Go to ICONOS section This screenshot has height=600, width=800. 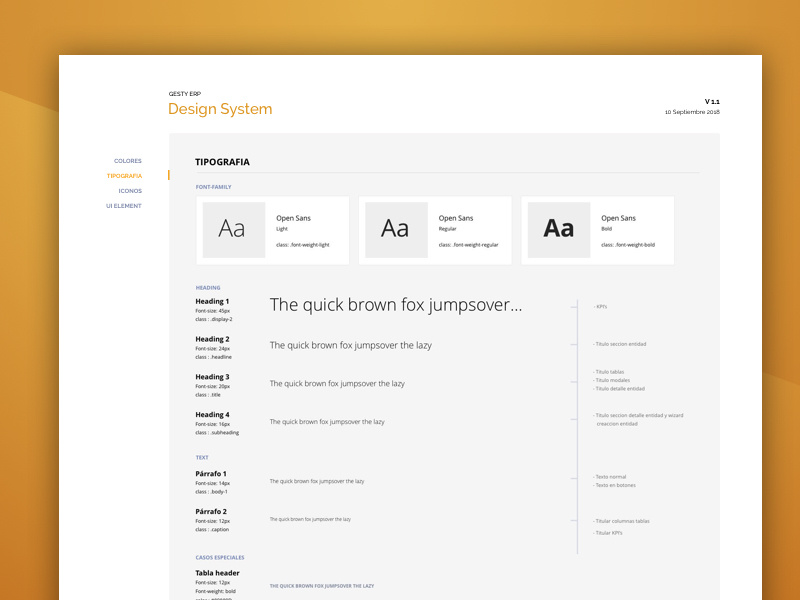pos(130,191)
